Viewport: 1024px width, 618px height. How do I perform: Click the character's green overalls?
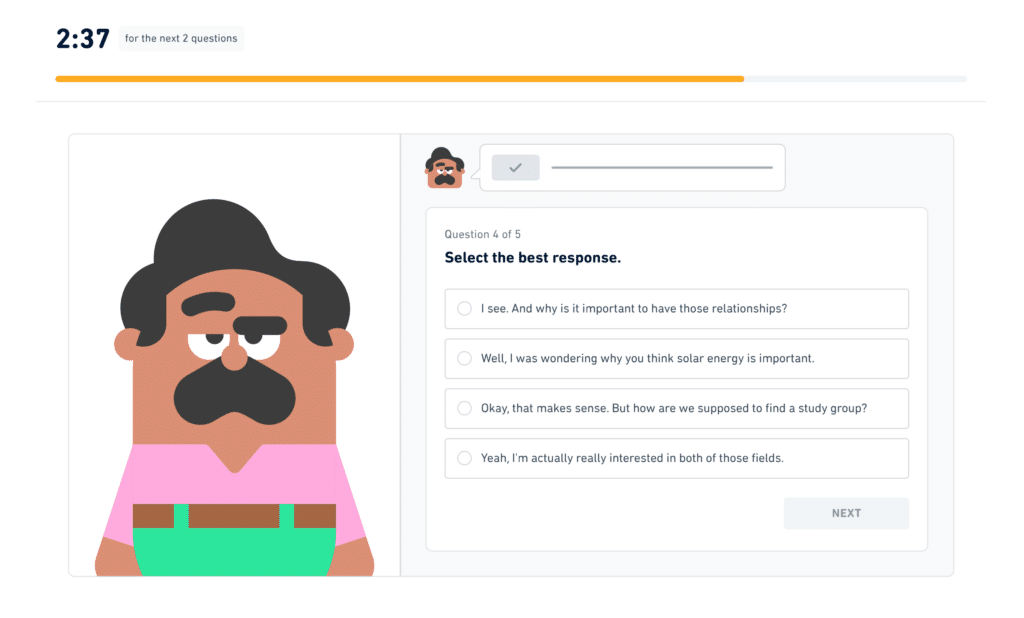234,552
